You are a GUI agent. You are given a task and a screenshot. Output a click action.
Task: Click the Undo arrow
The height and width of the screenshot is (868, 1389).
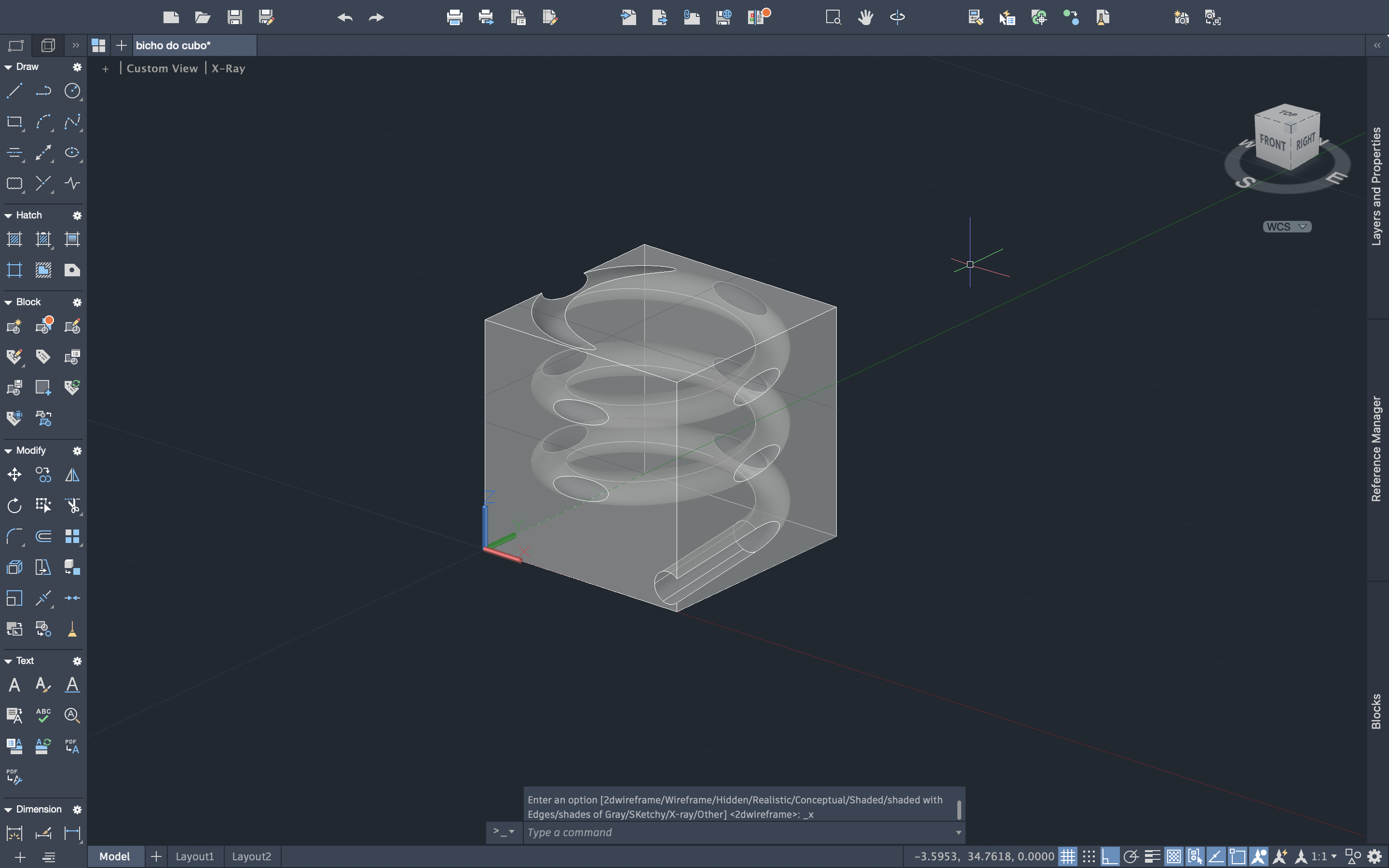coord(345,17)
